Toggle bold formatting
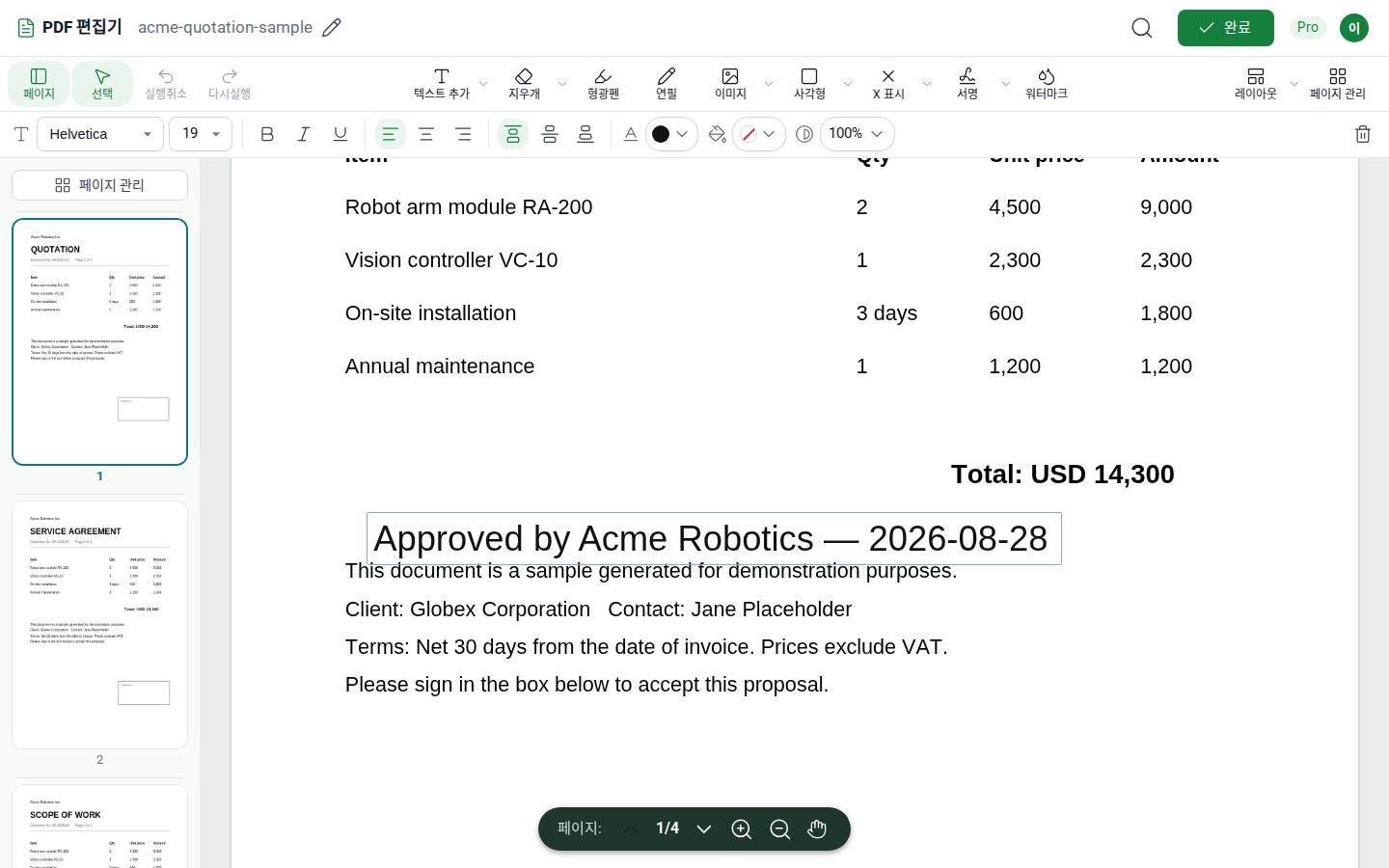The width and height of the screenshot is (1389, 868). [x=267, y=134]
